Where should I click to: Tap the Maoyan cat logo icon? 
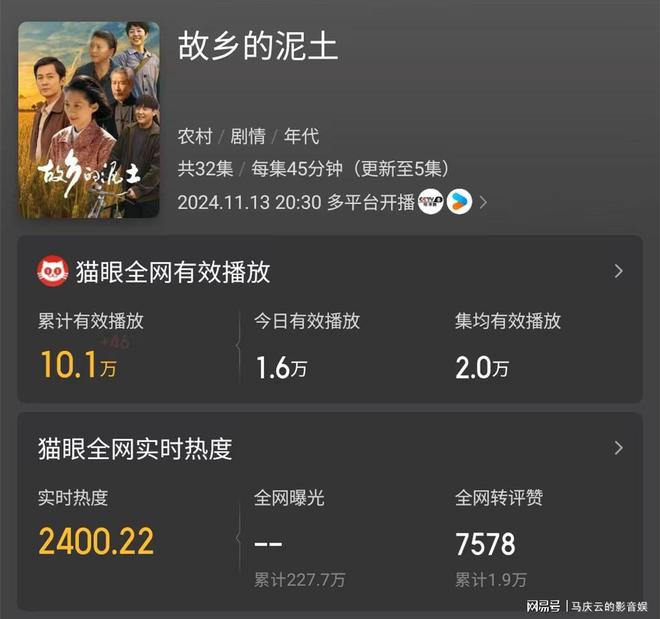53,271
